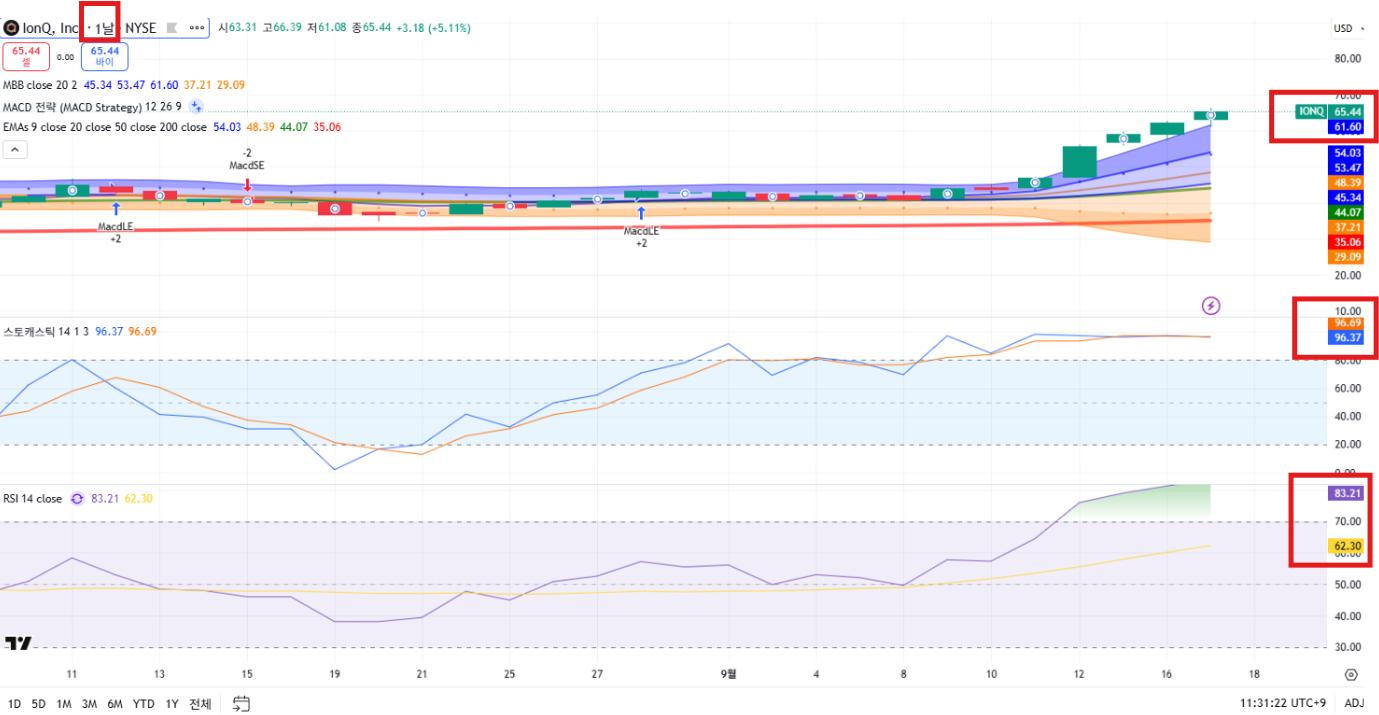1379x715 pixels.
Task: Change the 1날 chart interval
Action: [104, 28]
